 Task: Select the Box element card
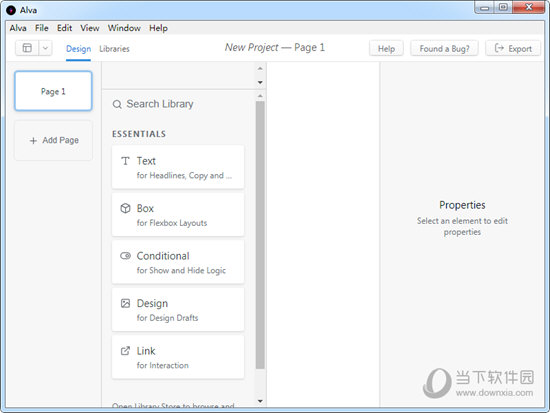point(178,214)
